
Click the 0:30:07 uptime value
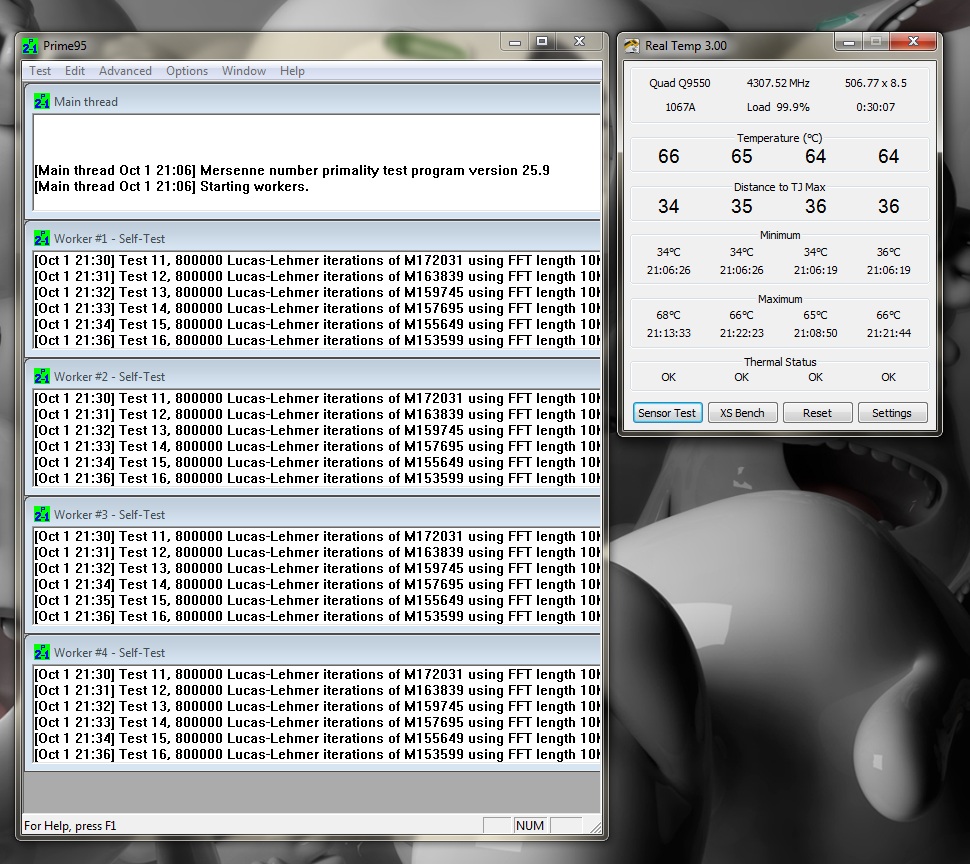[875, 107]
